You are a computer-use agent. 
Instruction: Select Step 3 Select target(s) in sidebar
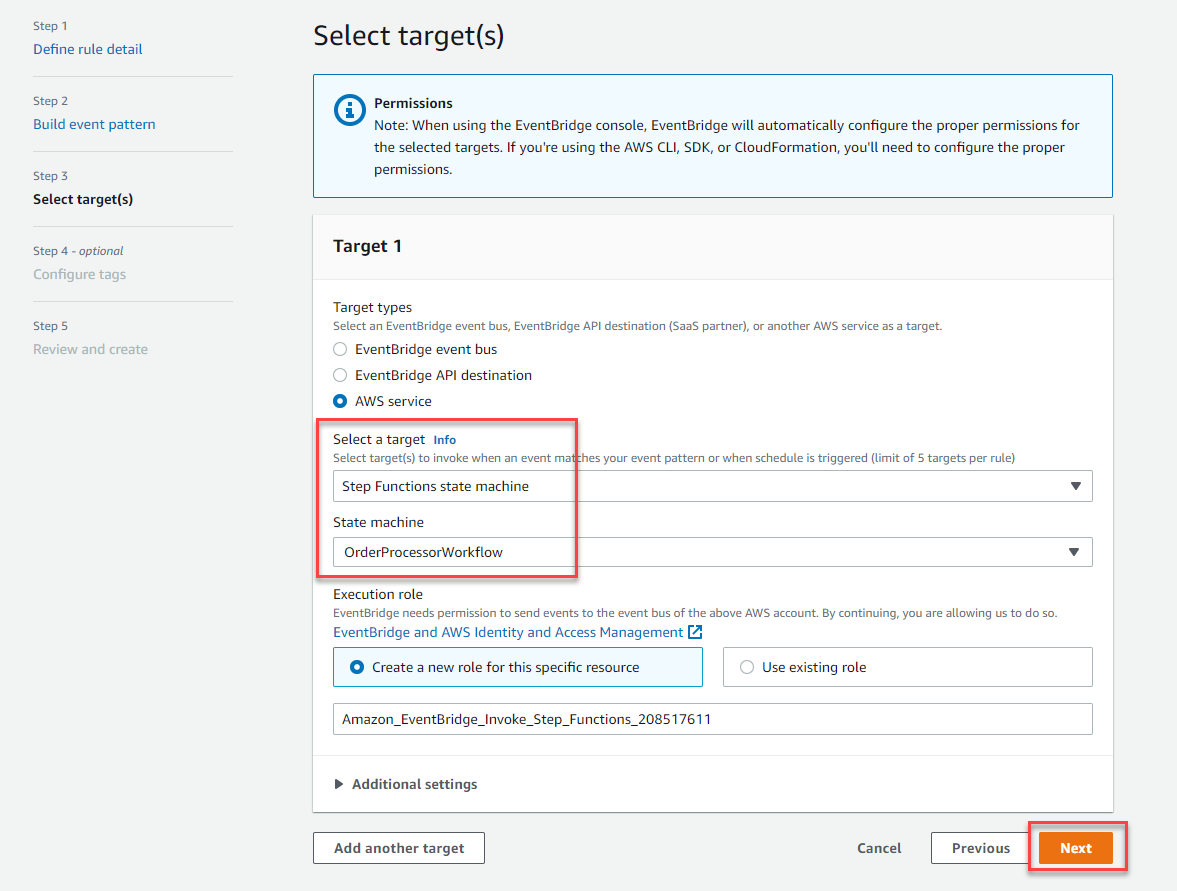click(83, 200)
